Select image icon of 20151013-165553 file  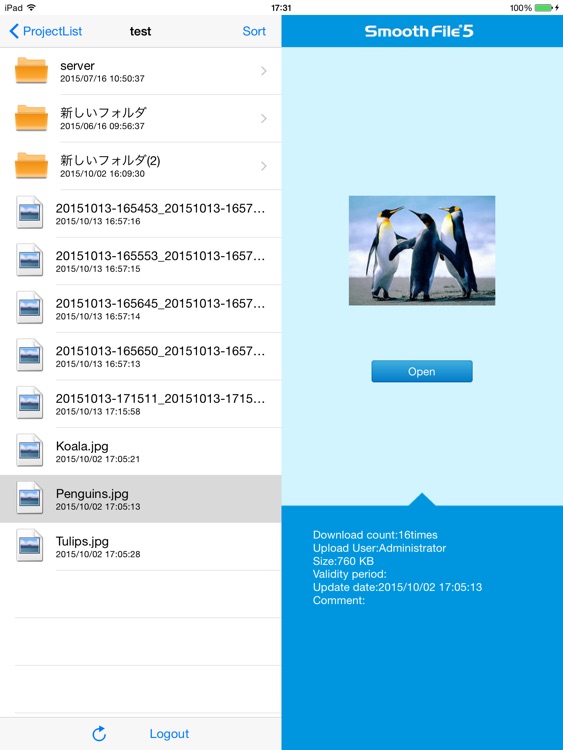click(30, 260)
